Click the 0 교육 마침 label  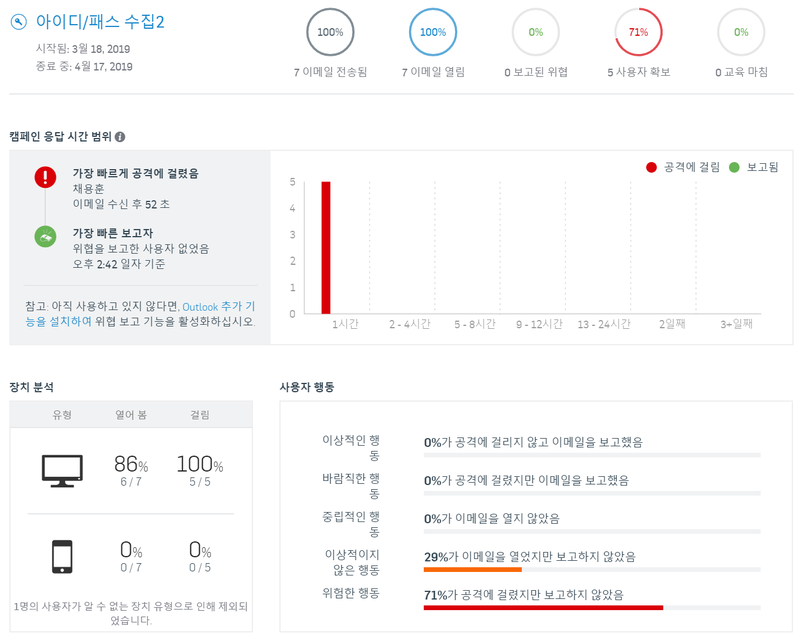[741, 72]
